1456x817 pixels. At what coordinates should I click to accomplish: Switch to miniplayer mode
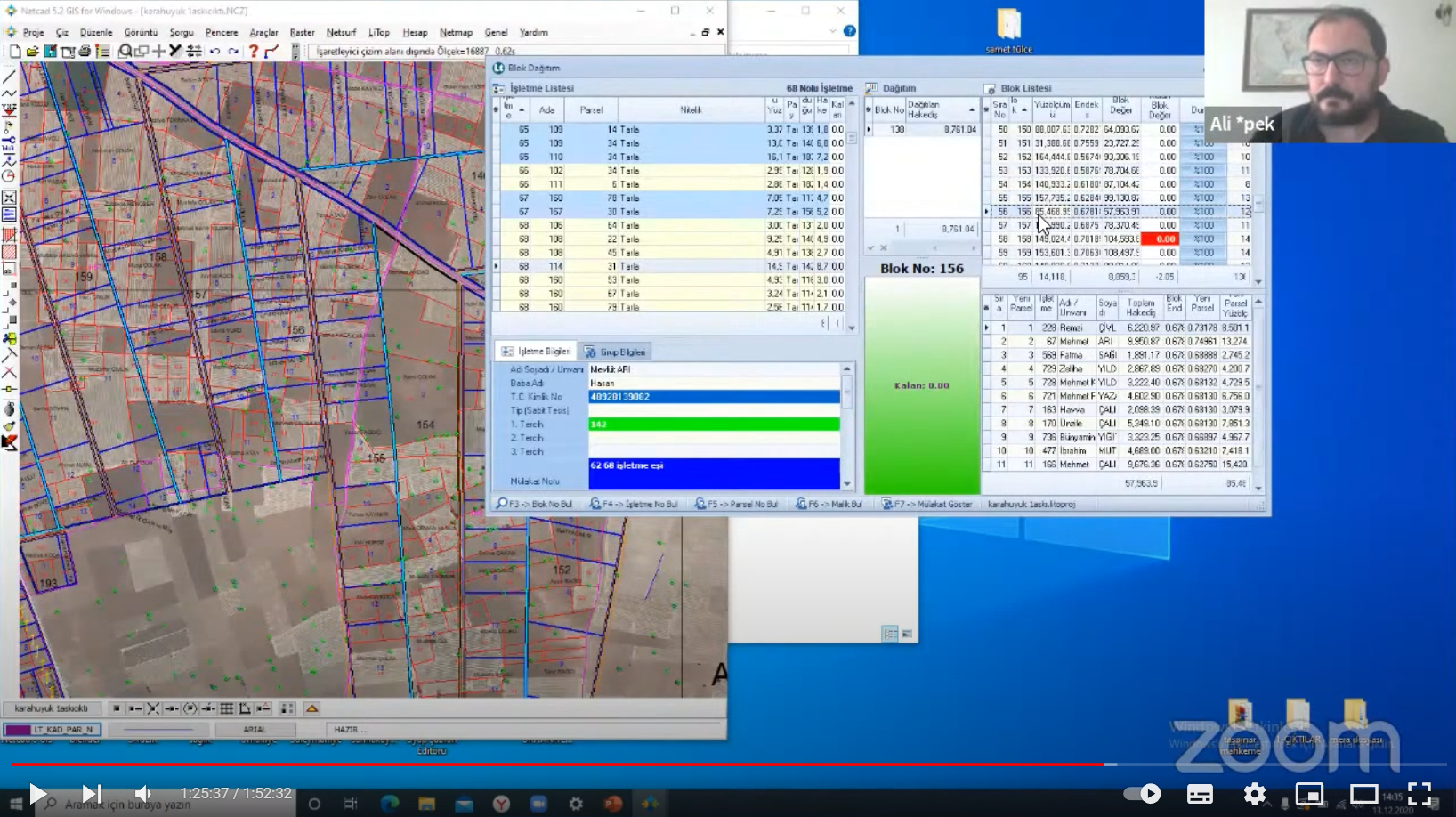click(x=1309, y=793)
